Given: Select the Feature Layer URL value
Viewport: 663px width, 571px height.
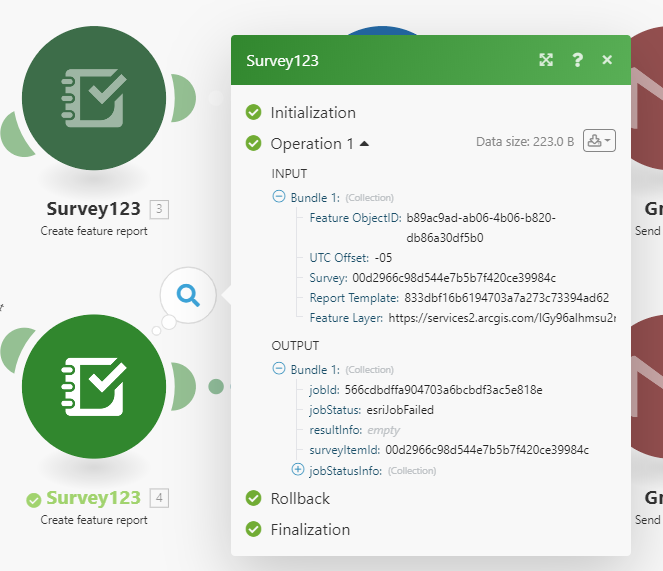Looking at the screenshot, I should pyautogui.click(x=502, y=318).
